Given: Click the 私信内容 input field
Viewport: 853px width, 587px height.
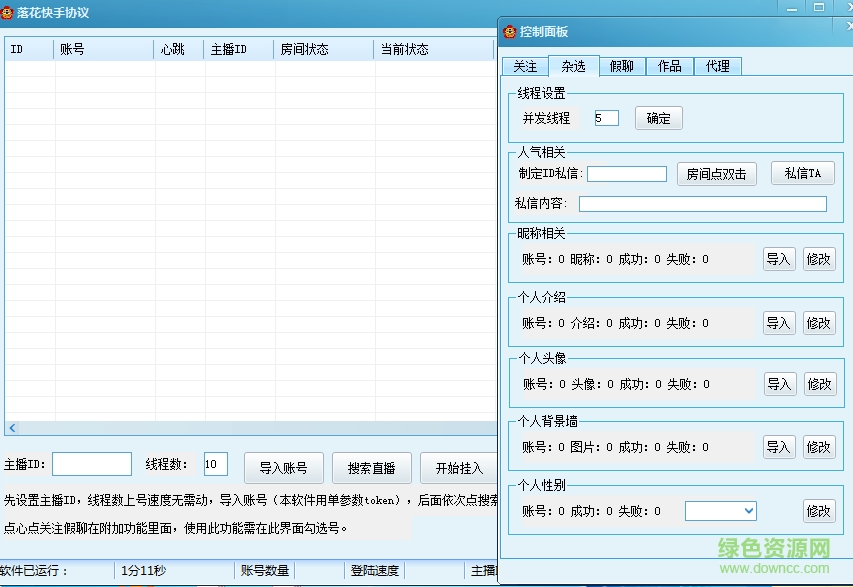Looking at the screenshot, I should coord(702,204).
